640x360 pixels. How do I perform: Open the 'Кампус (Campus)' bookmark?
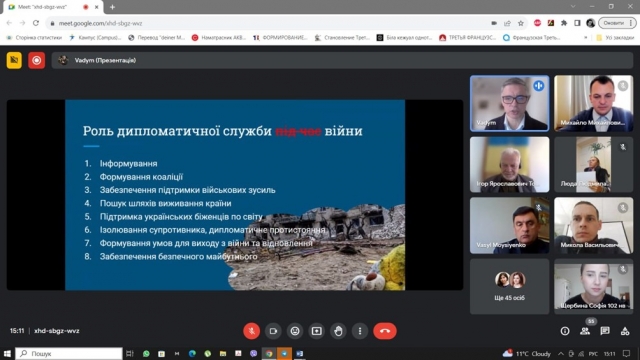pyautogui.click(x=95, y=38)
